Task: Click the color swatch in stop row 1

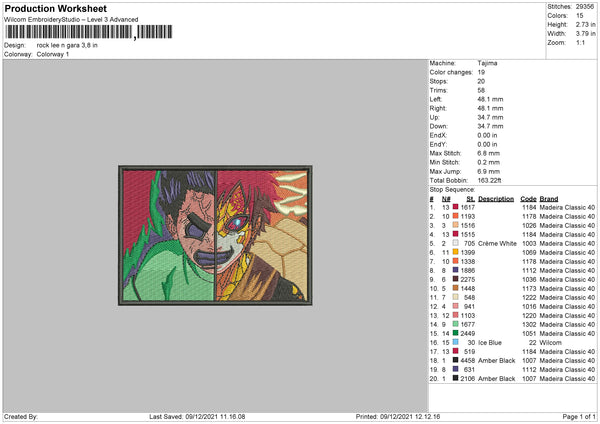Action: coord(455,207)
